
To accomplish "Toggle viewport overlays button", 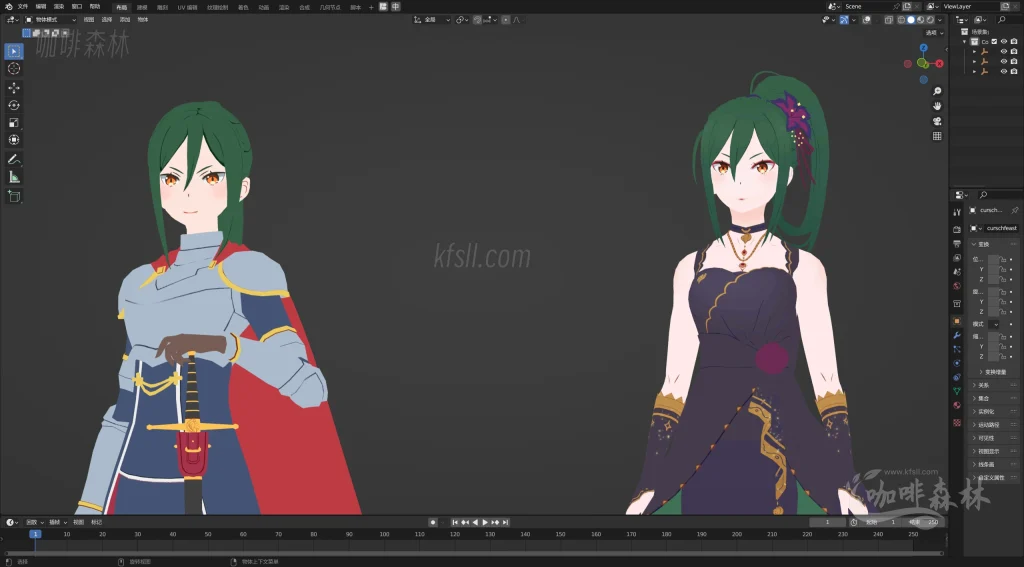I will pyautogui.click(x=867, y=20).
